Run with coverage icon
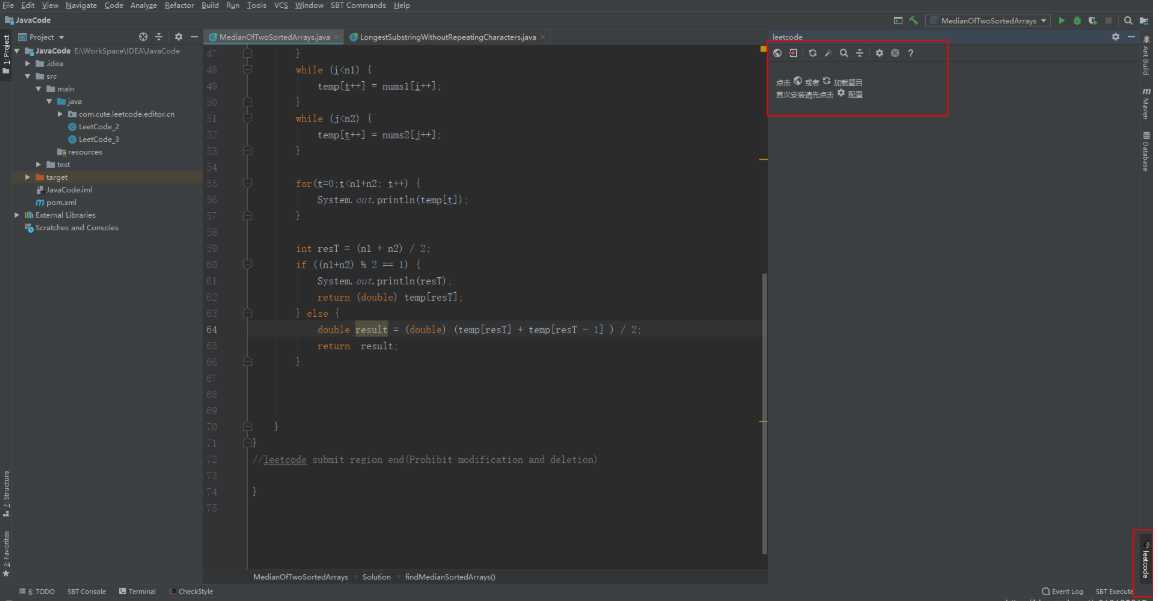 click(1092, 21)
